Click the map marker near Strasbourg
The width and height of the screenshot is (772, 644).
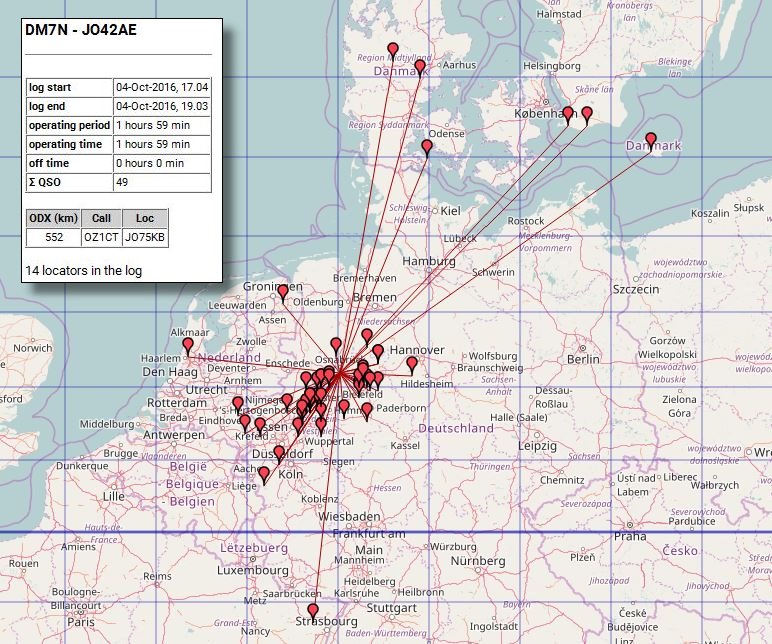click(x=313, y=610)
